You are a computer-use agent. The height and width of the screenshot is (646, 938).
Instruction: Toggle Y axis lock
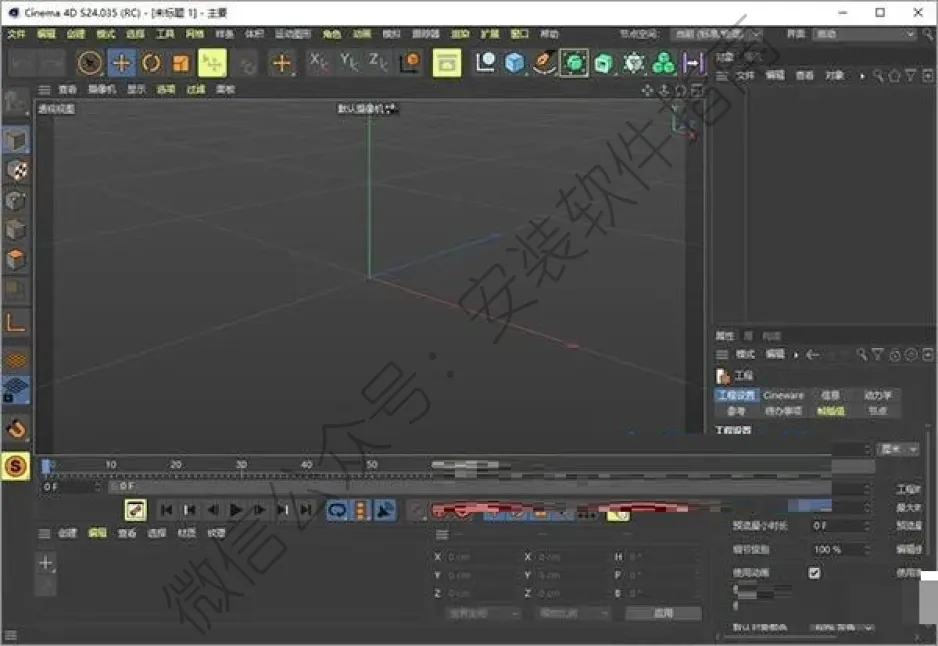349,62
